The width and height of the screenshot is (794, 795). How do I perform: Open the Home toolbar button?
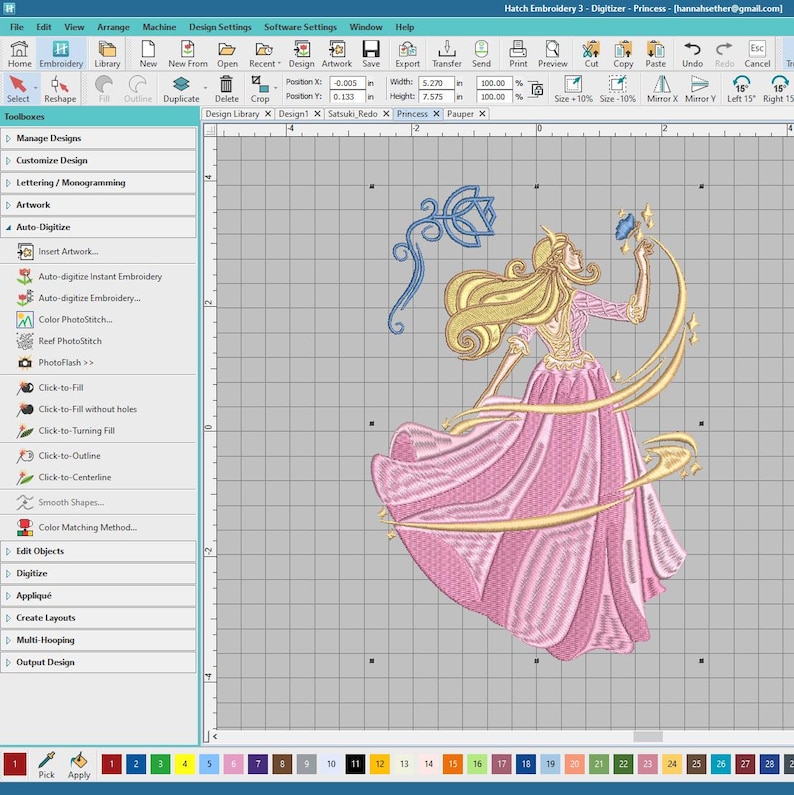coord(19,54)
